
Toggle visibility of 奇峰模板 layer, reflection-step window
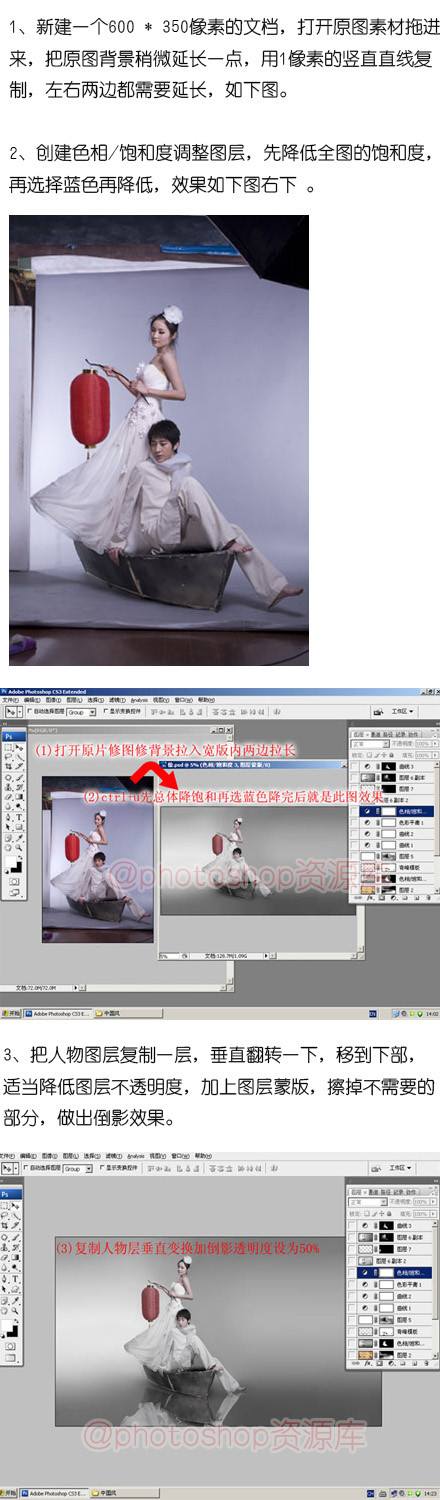(351, 1331)
